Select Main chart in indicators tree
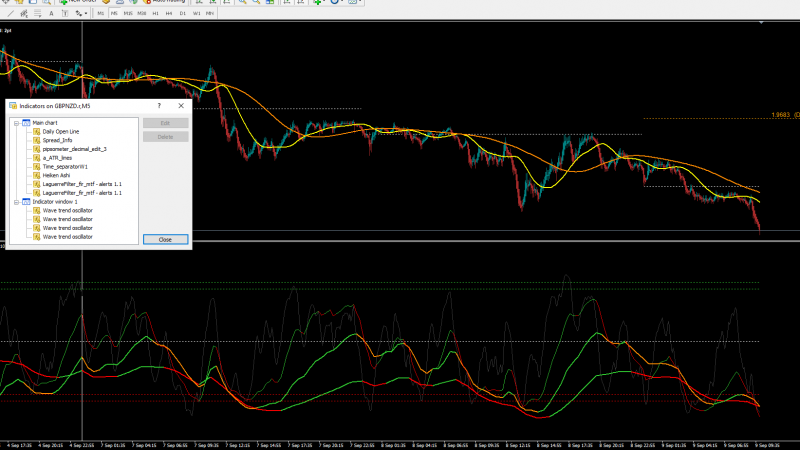The height and width of the screenshot is (450, 800). (45, 123)
